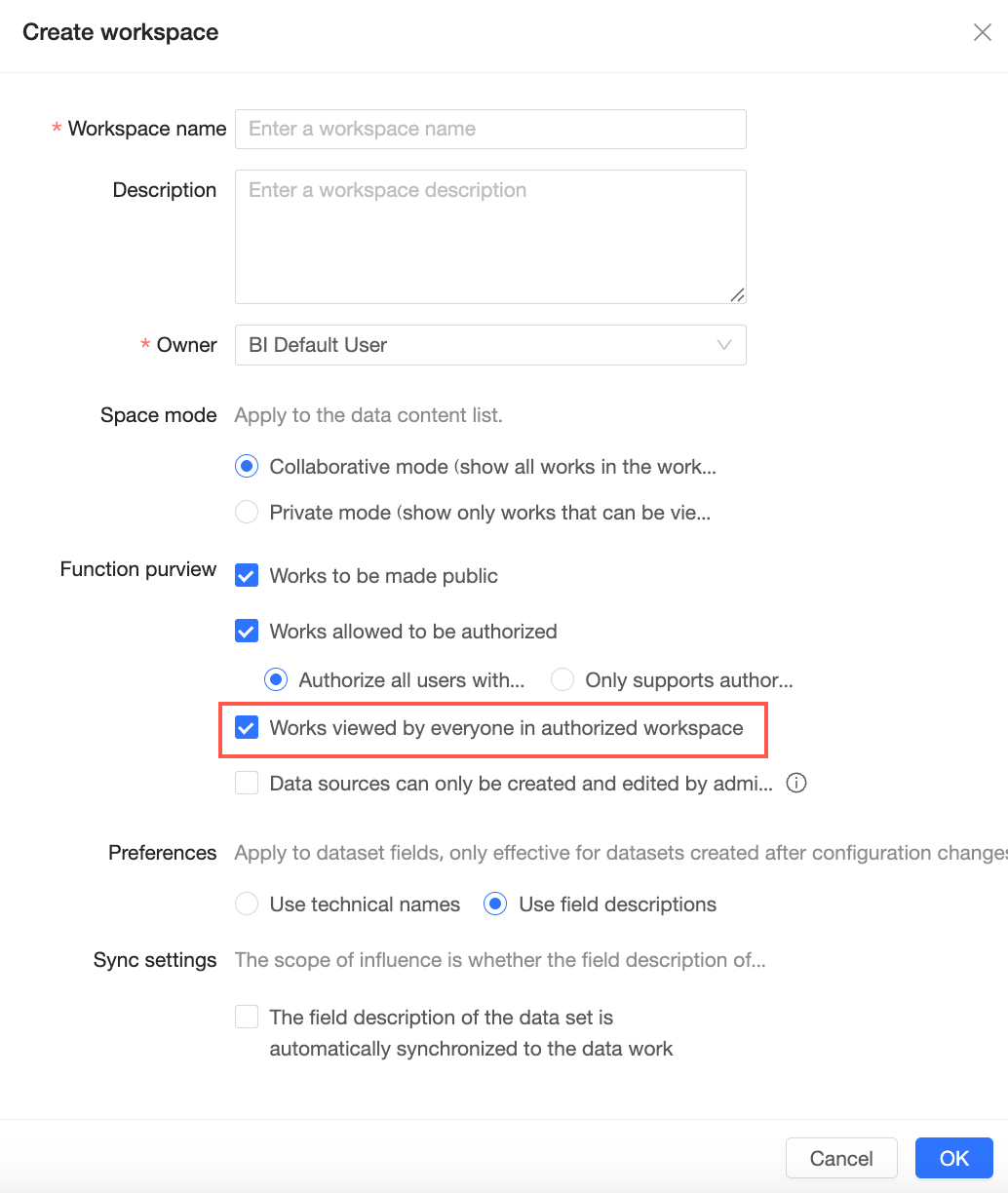Select Use technical names preference
1008x1193 pixels.
[248, 904]
